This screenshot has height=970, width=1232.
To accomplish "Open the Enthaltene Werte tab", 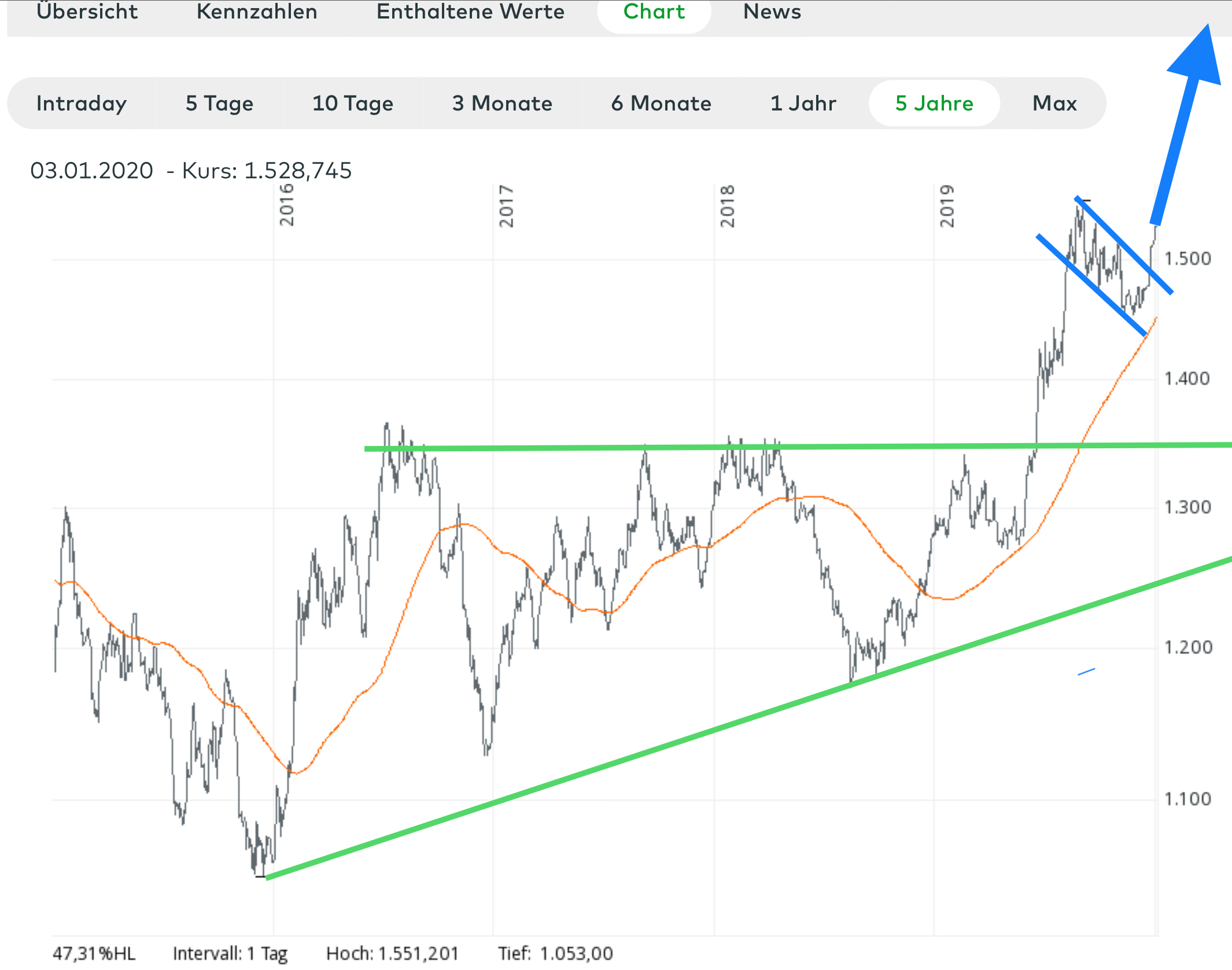I will pos(470,12).
